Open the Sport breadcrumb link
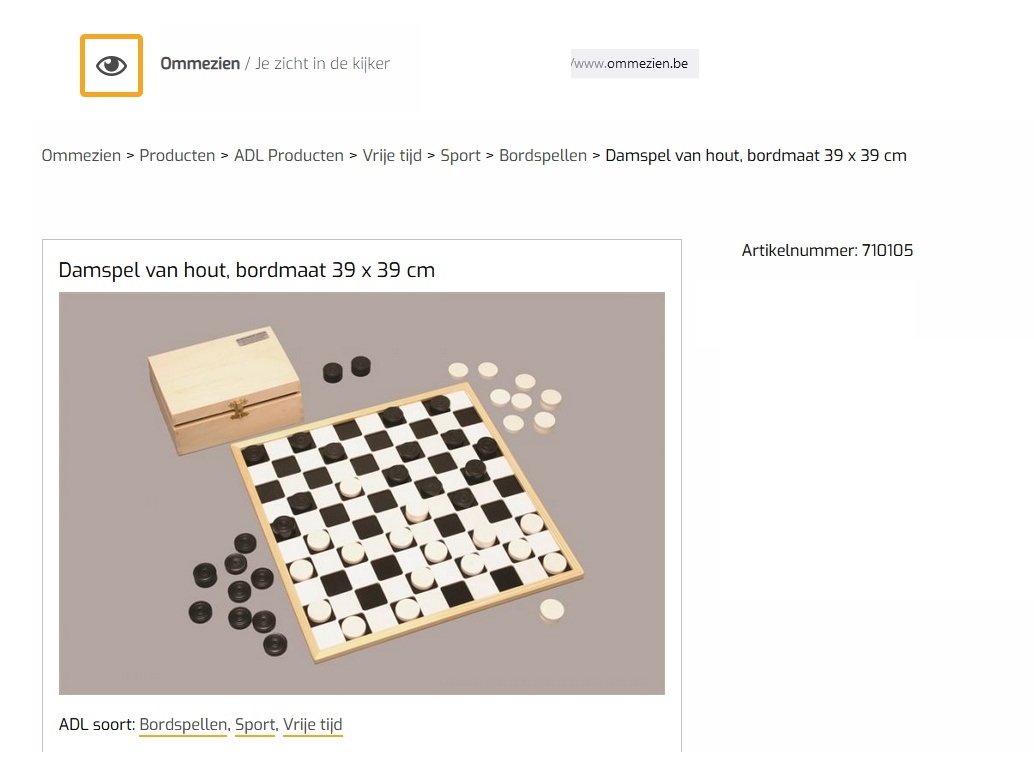This screenshot has width=1034, height=769. click(x=460, y=156)
